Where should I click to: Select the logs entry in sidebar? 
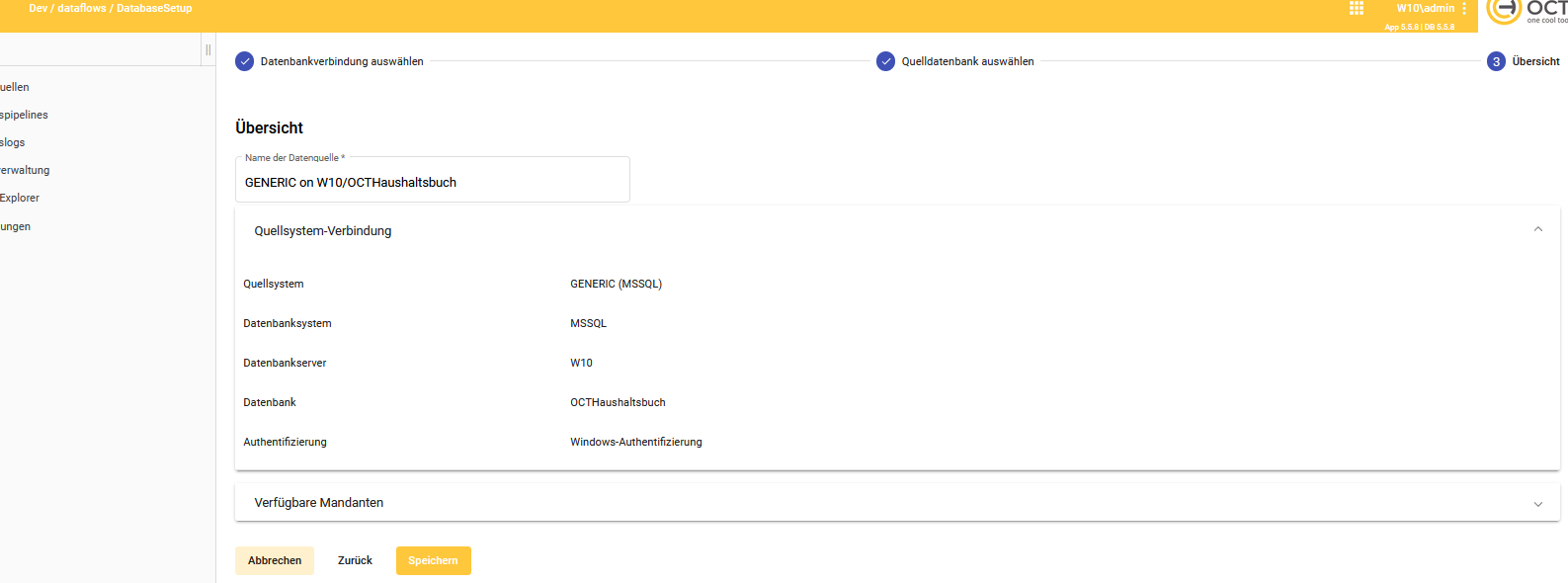(13, 142)
